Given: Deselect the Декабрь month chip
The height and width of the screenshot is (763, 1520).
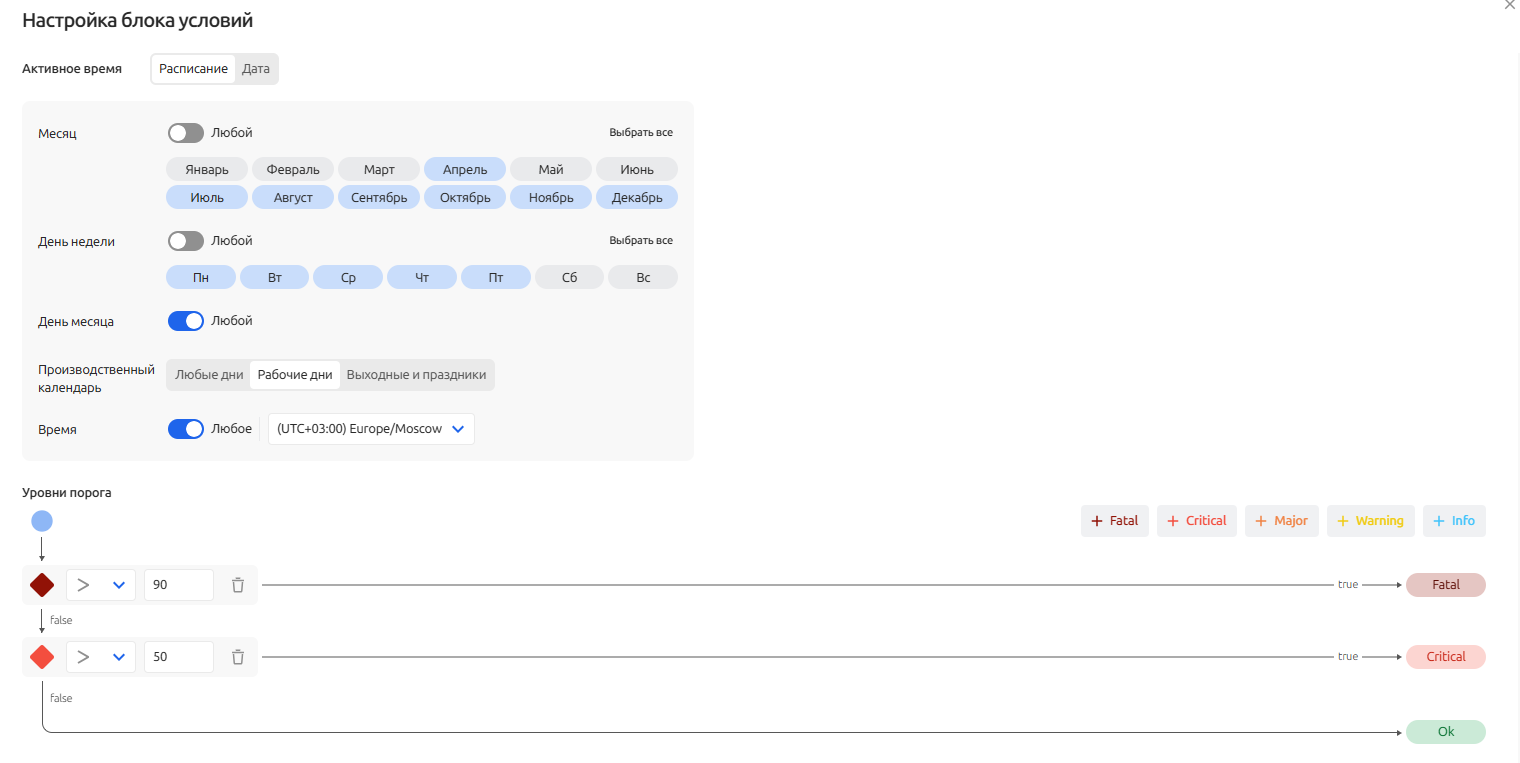Looking at the screenshot, I should [637, 197].
